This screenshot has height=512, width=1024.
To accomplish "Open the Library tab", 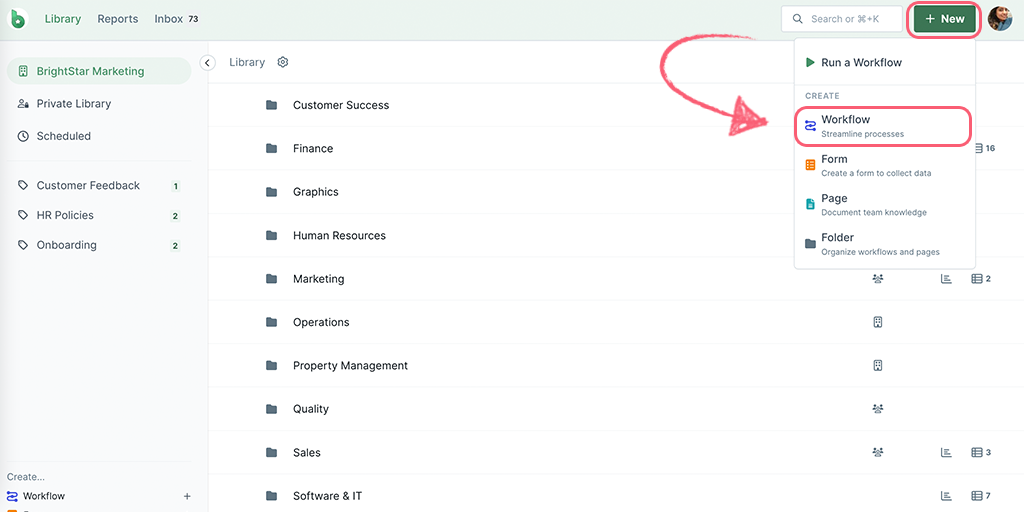I will point(63,19).
